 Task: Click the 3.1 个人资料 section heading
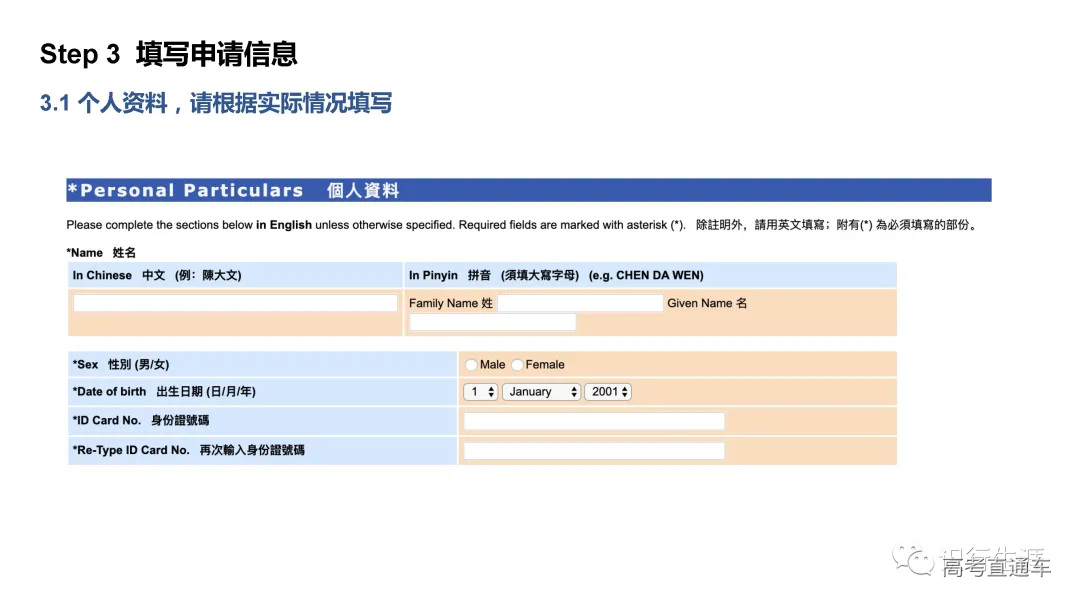point(215,103)
